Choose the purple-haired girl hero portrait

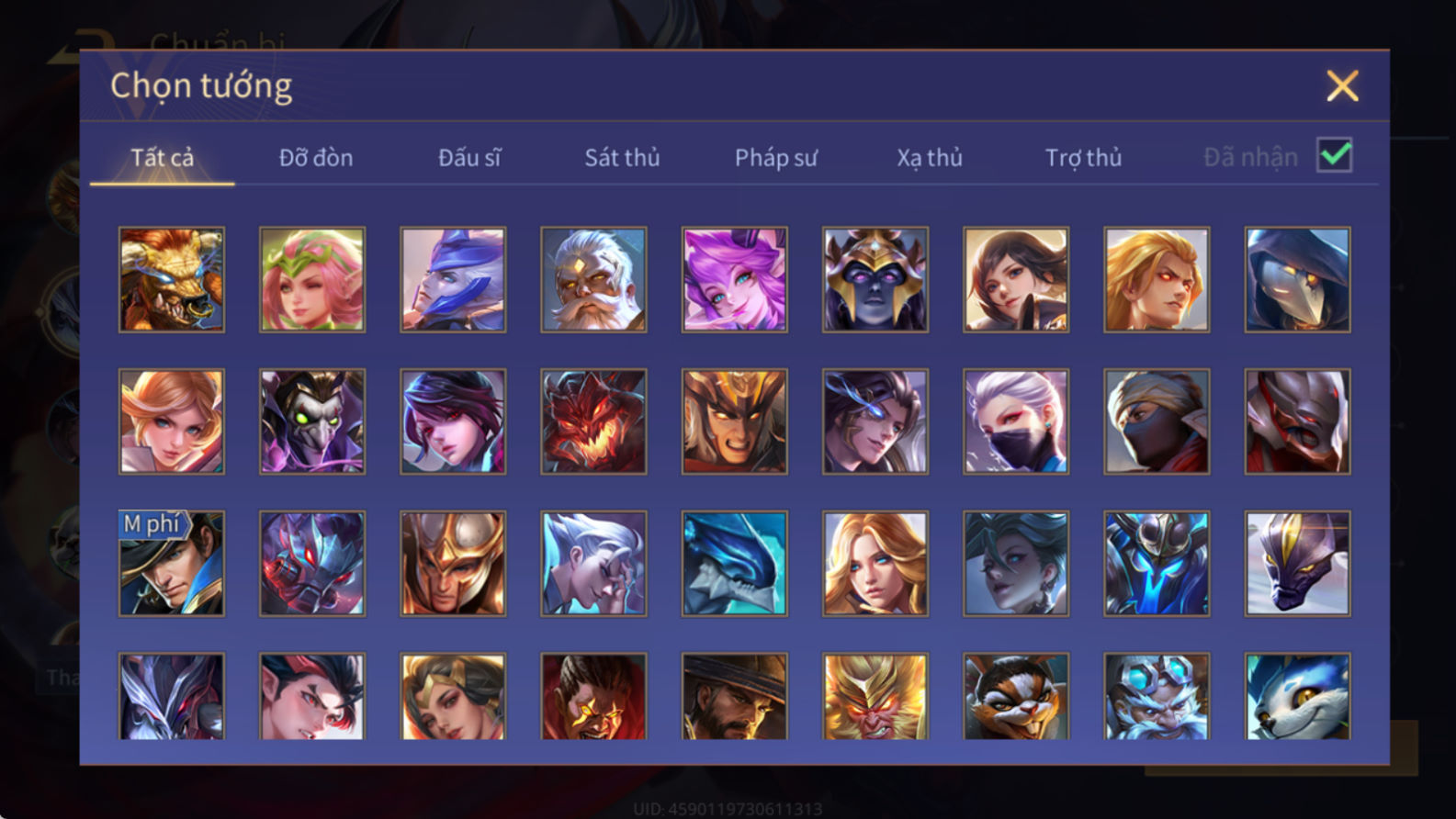click(x=735, y=279)
